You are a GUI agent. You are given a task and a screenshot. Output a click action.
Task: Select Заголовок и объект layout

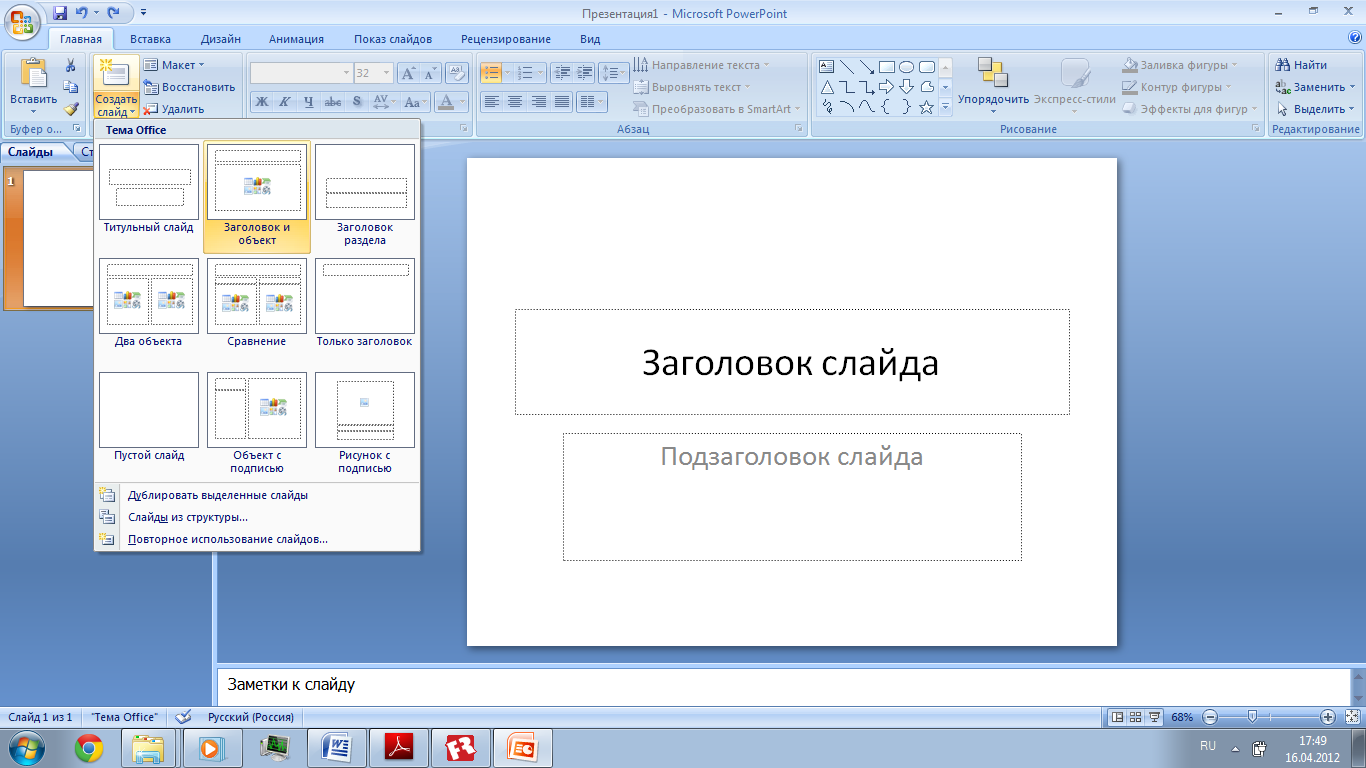coord(257,196)
